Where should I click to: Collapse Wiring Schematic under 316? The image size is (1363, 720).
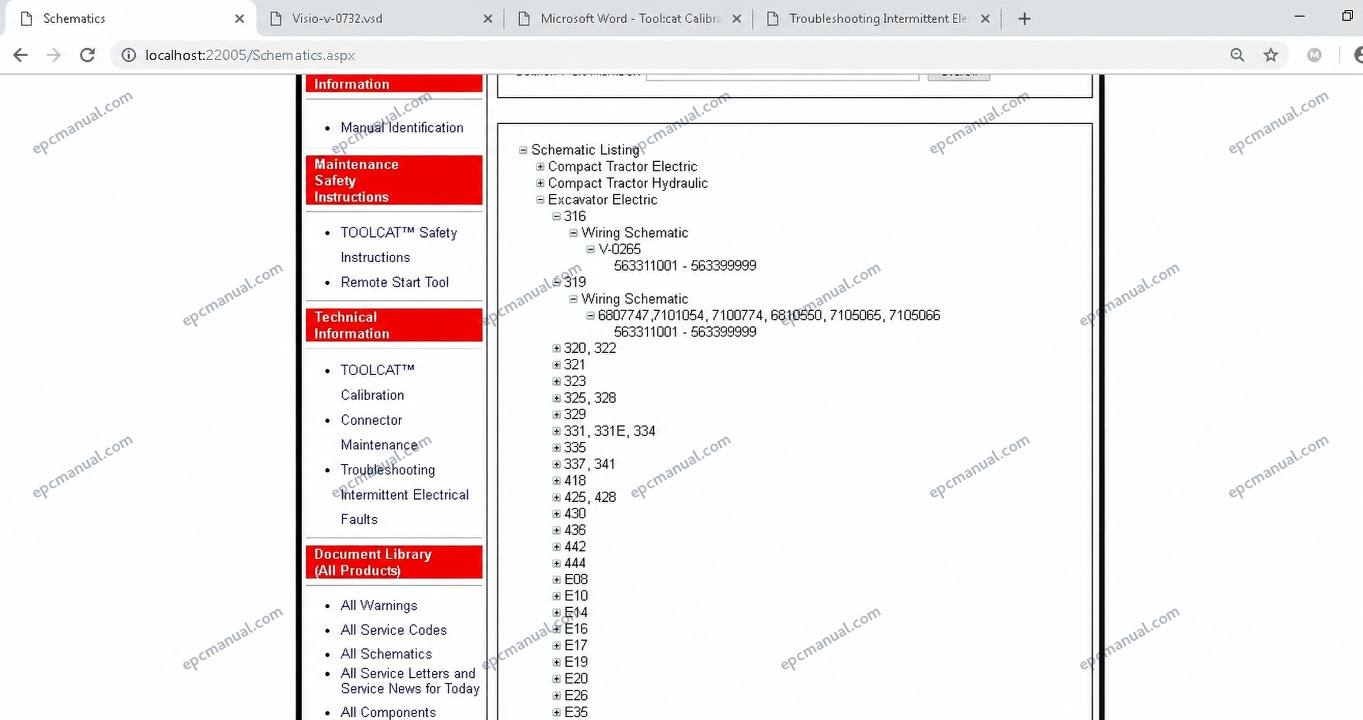(x=574, y=233)
